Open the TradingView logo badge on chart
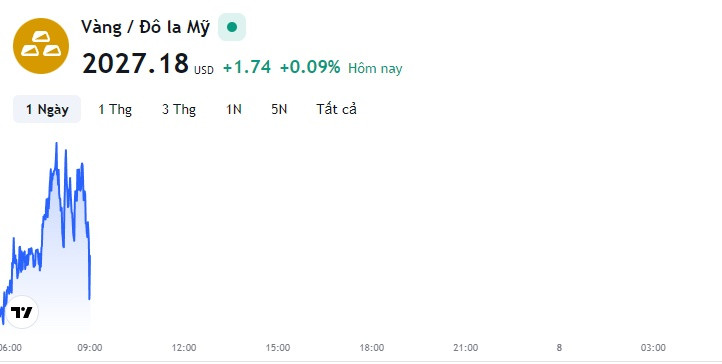 (22, 312)
